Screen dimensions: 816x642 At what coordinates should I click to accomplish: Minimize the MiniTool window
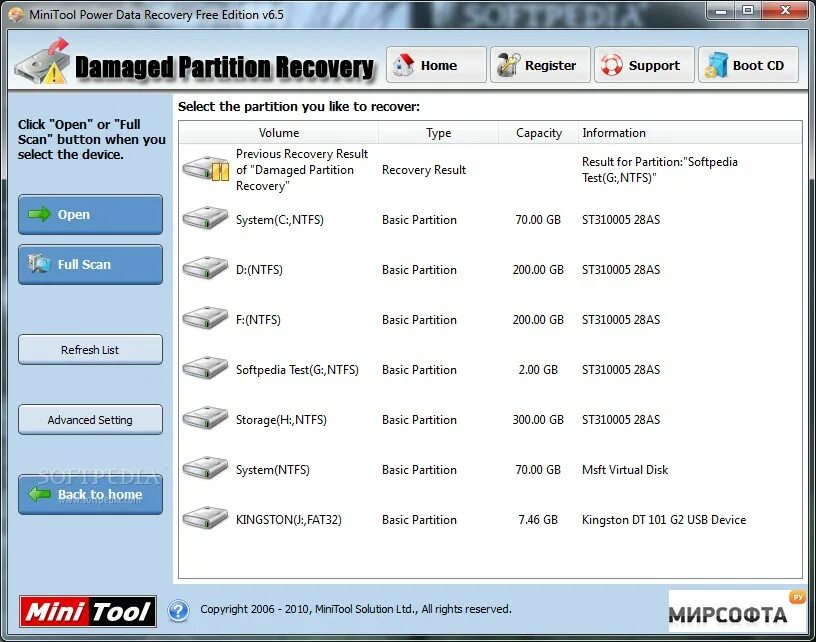(x=721, y=10)
